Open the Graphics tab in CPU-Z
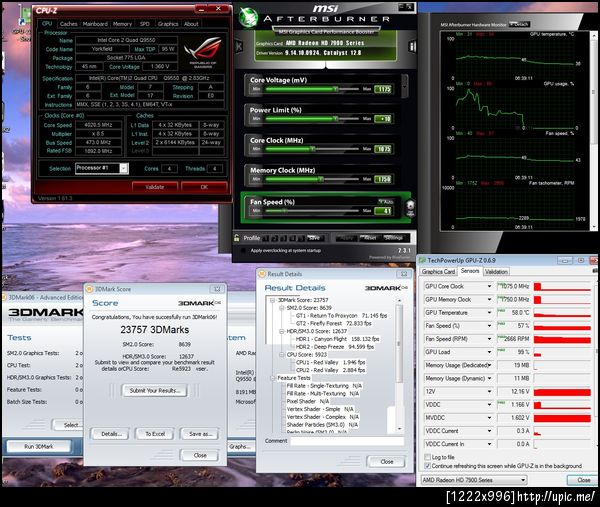The height and width of the screenshot is (507, 600). click(168, 24)
